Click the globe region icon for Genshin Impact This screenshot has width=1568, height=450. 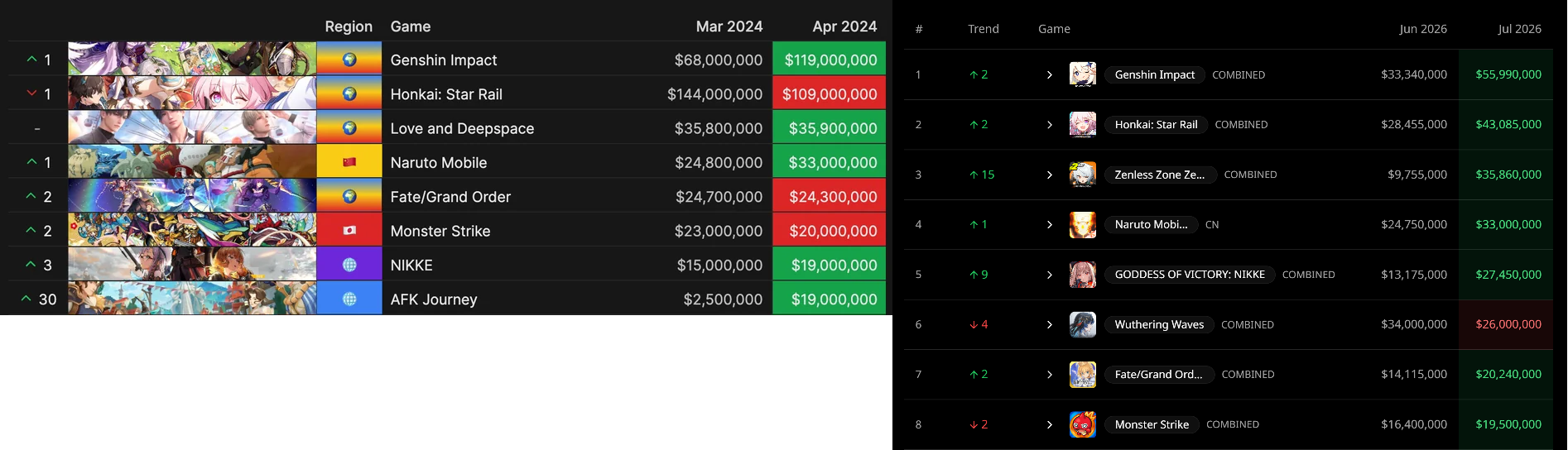tap(349, 60)
